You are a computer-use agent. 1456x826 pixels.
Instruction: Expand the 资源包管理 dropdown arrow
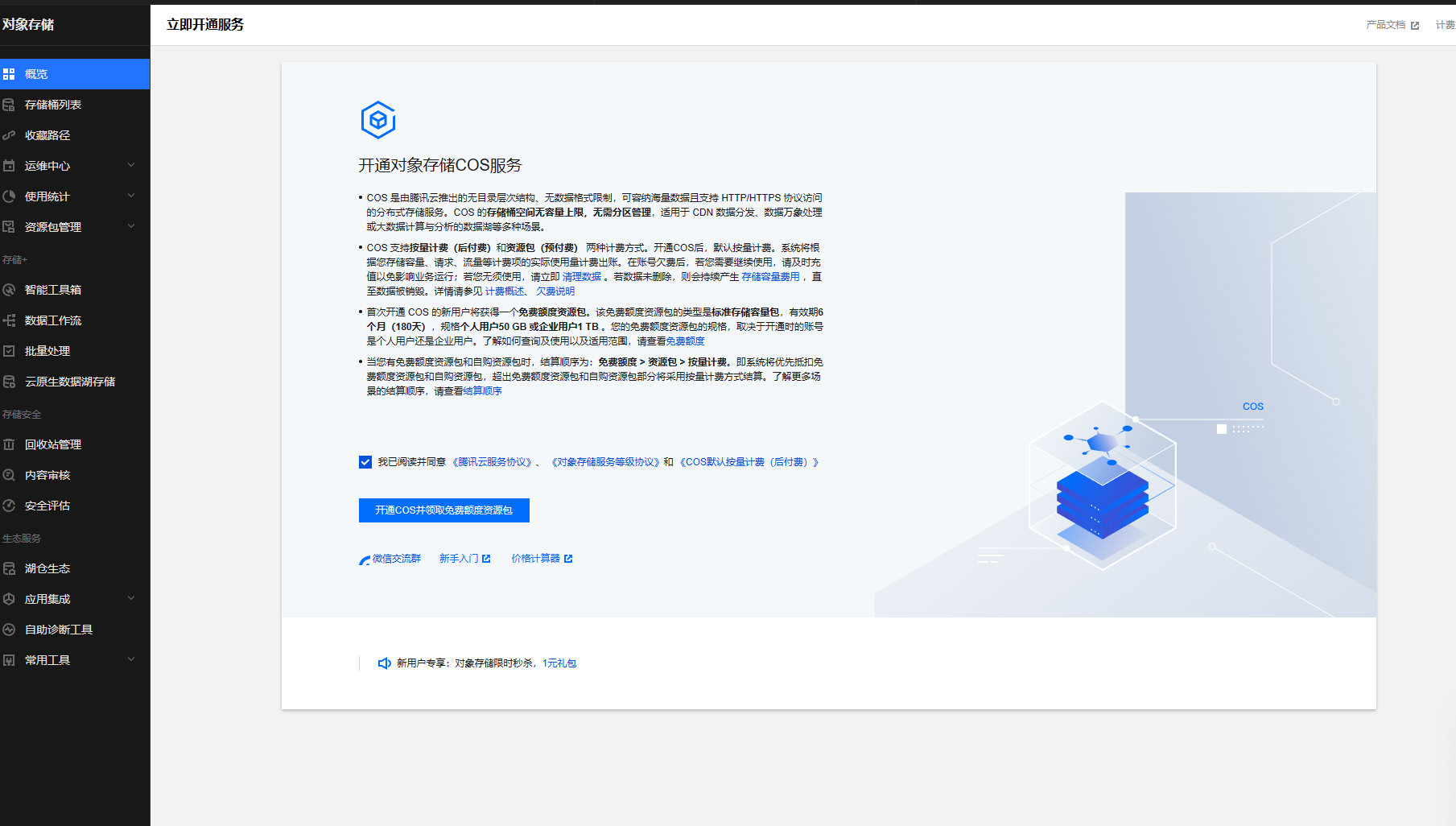coord(131,226)
